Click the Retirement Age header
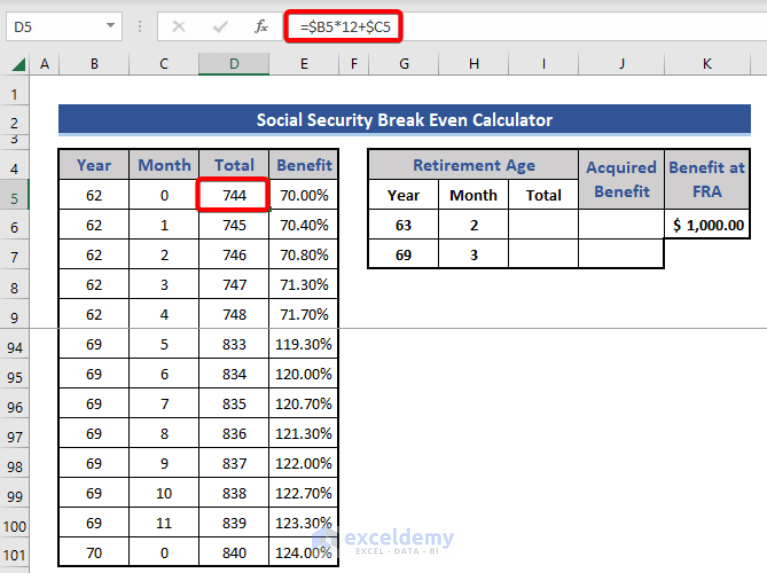 pyautogui.click(x=474, y=165)
